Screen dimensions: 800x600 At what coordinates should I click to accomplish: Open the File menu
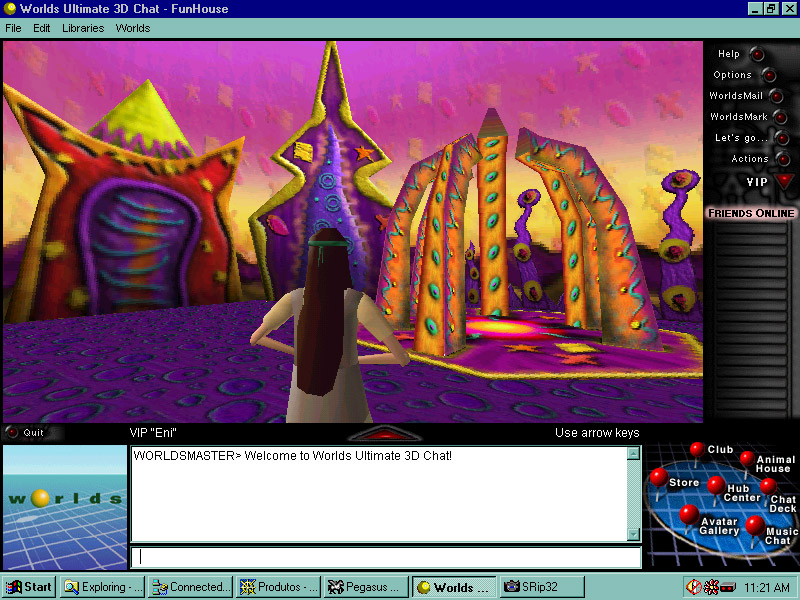(13, 28)
